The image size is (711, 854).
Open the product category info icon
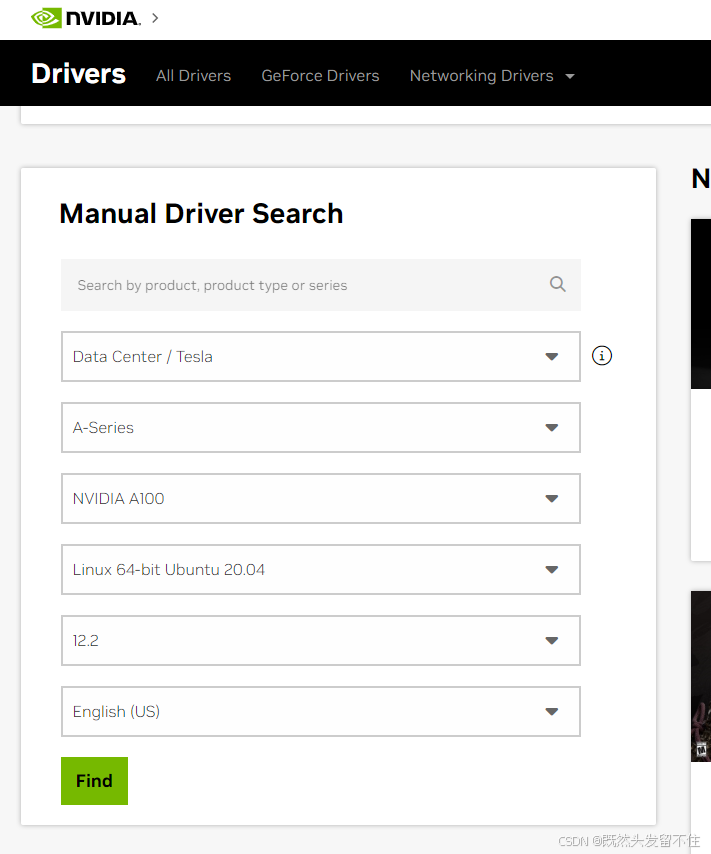point(601,356)
